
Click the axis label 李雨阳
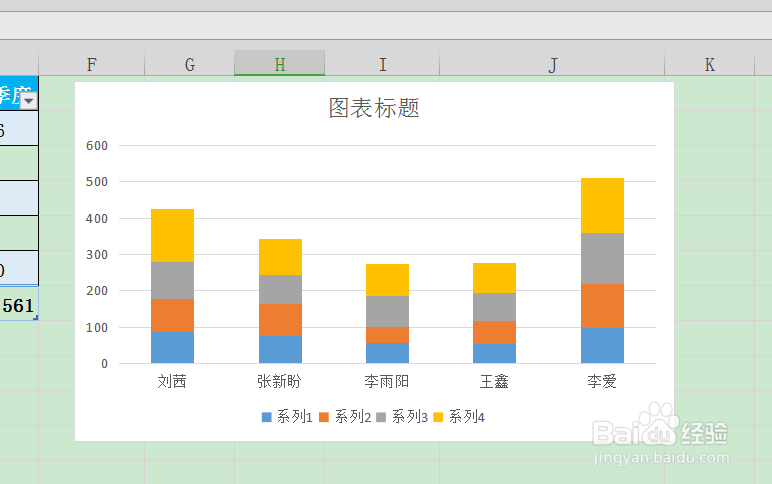tap(386, 381)
